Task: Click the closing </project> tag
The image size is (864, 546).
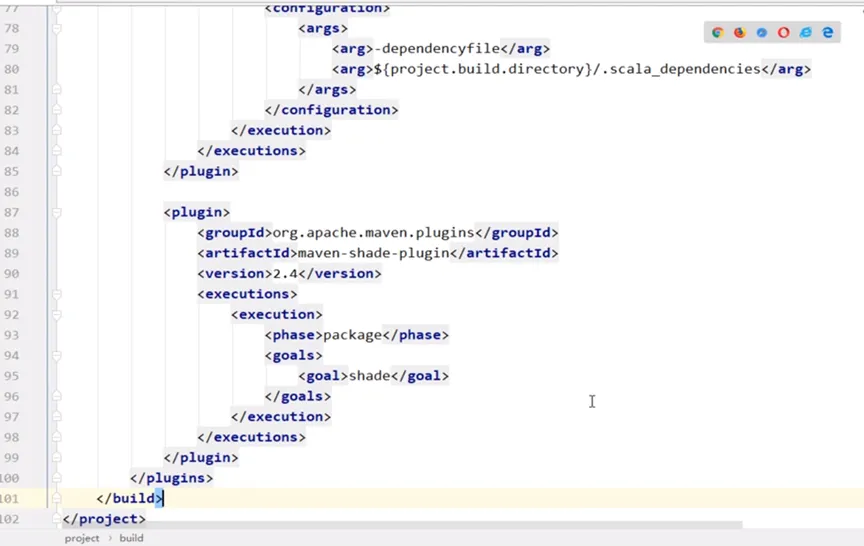Action: 104,518
